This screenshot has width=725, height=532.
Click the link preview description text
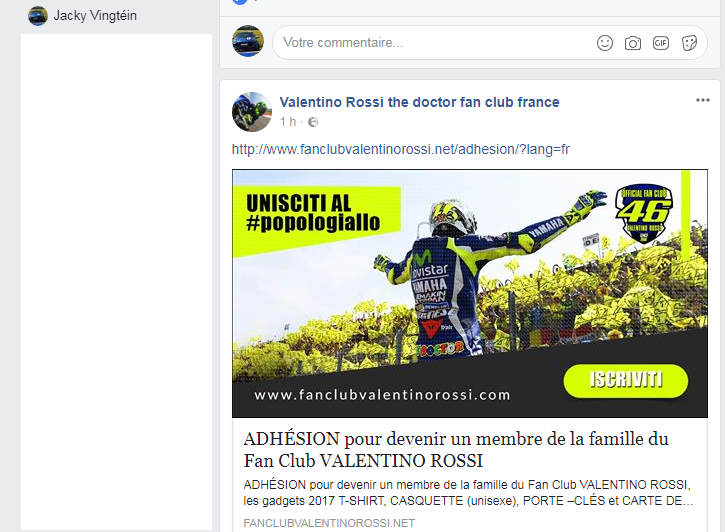(468, 493)
